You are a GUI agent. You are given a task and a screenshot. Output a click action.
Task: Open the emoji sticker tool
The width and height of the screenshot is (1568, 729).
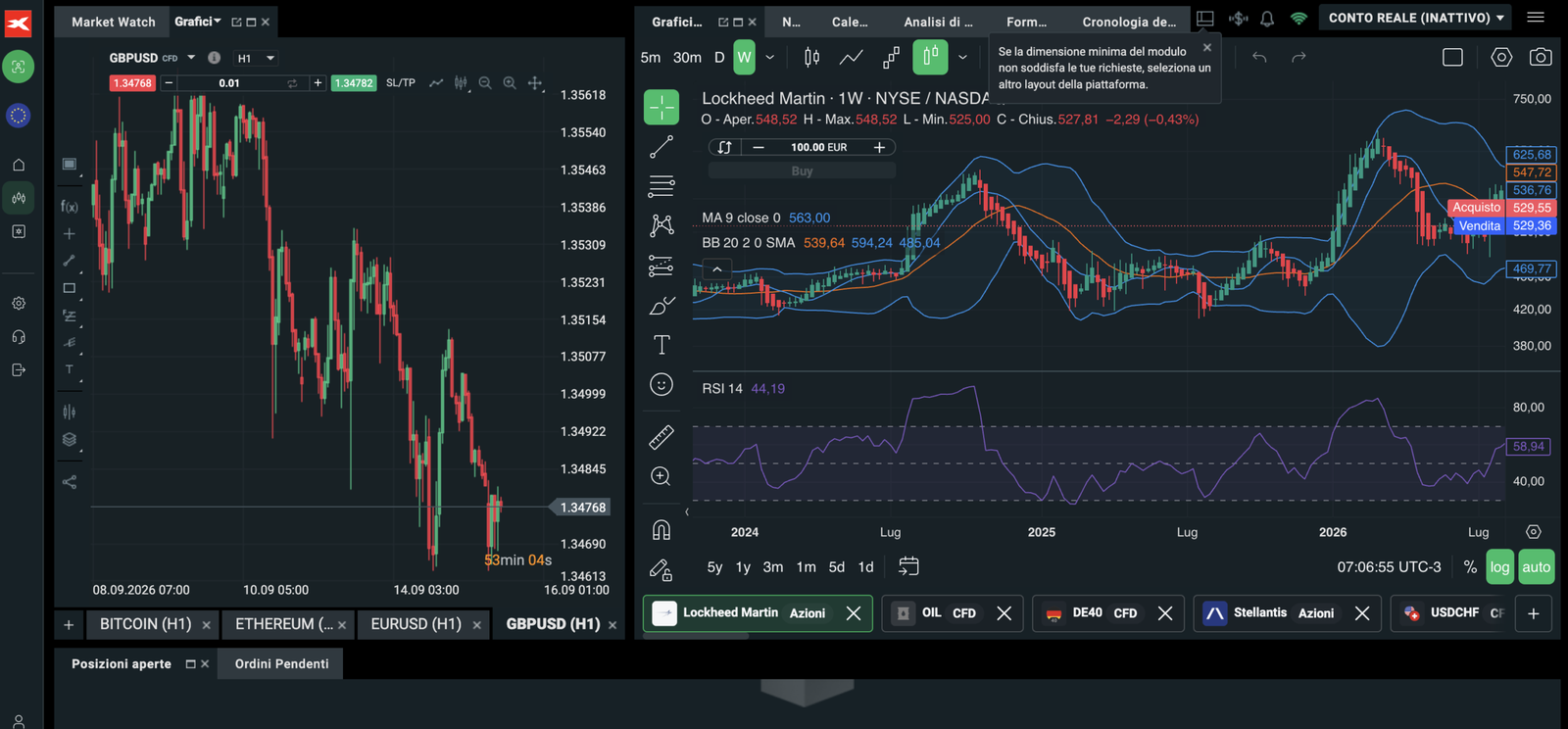pyautogui.click(x=661, y=385)
